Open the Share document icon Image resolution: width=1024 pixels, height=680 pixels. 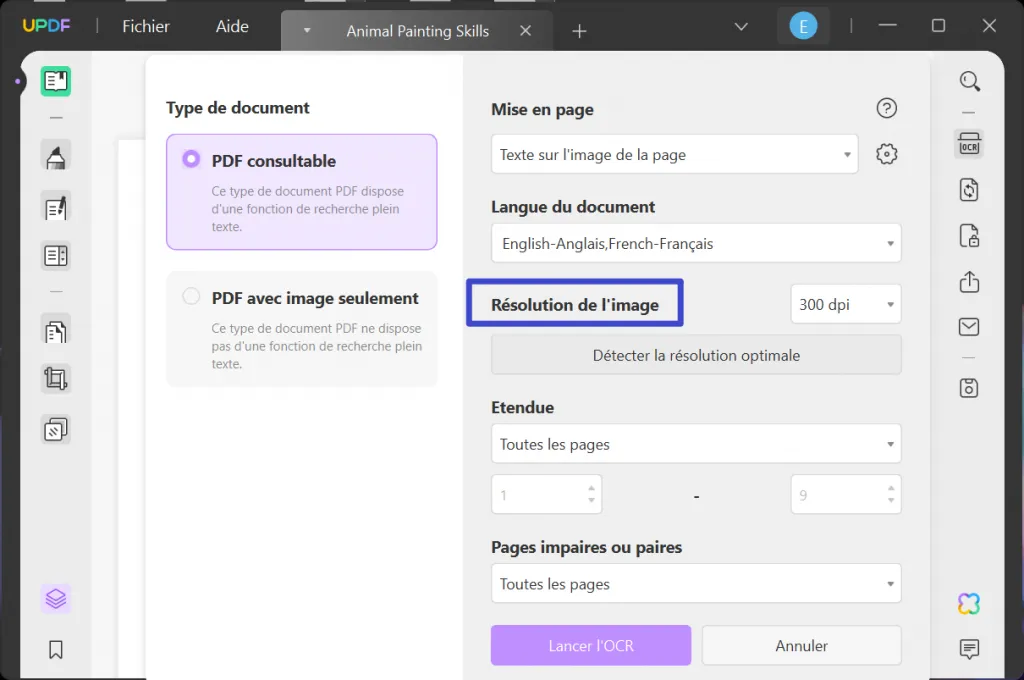969,282
